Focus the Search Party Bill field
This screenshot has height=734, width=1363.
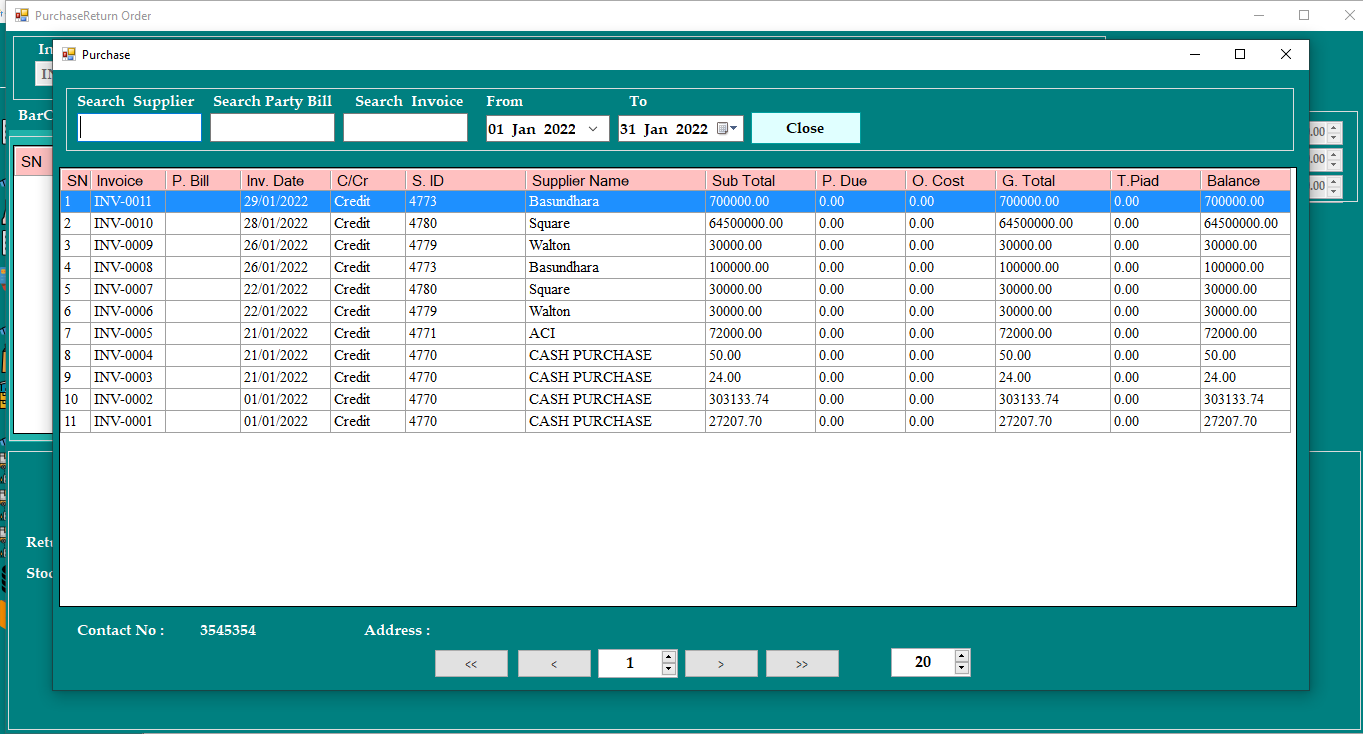[272, 128]
